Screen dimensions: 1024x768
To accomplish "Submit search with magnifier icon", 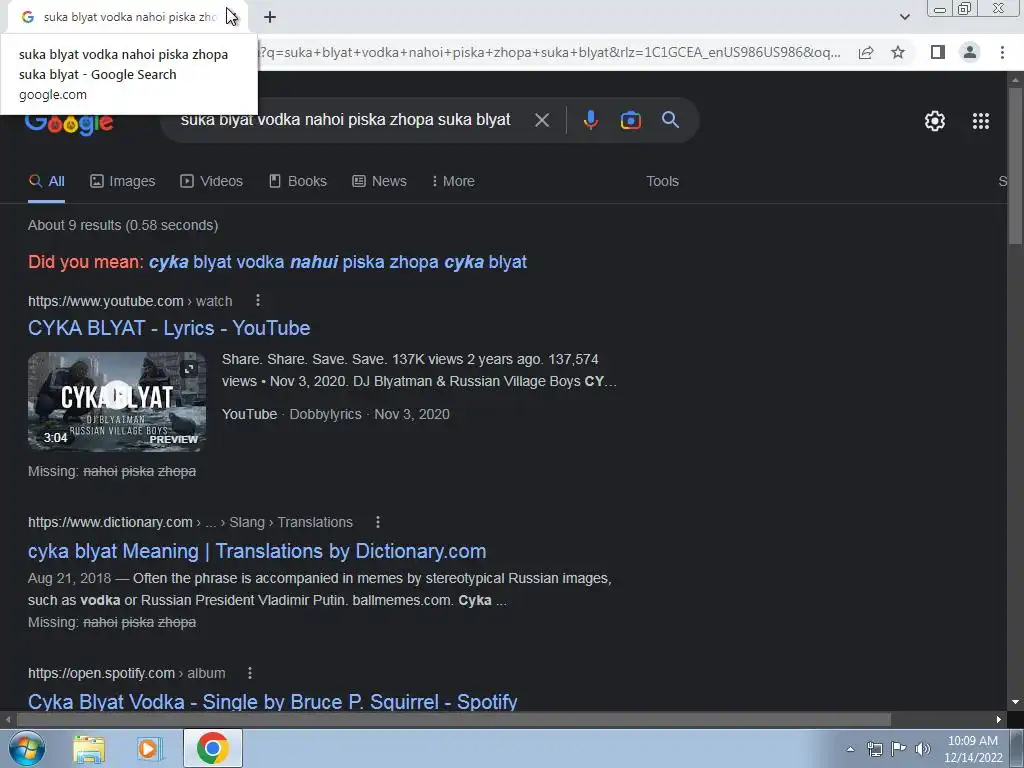I will pyautogui.click(x=670, y=120).
